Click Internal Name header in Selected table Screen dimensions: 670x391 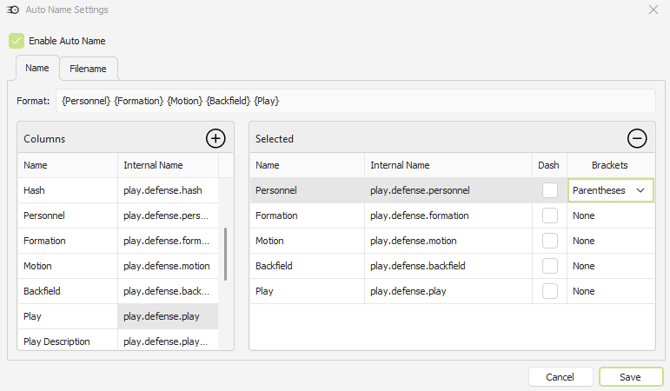(448, 165)
